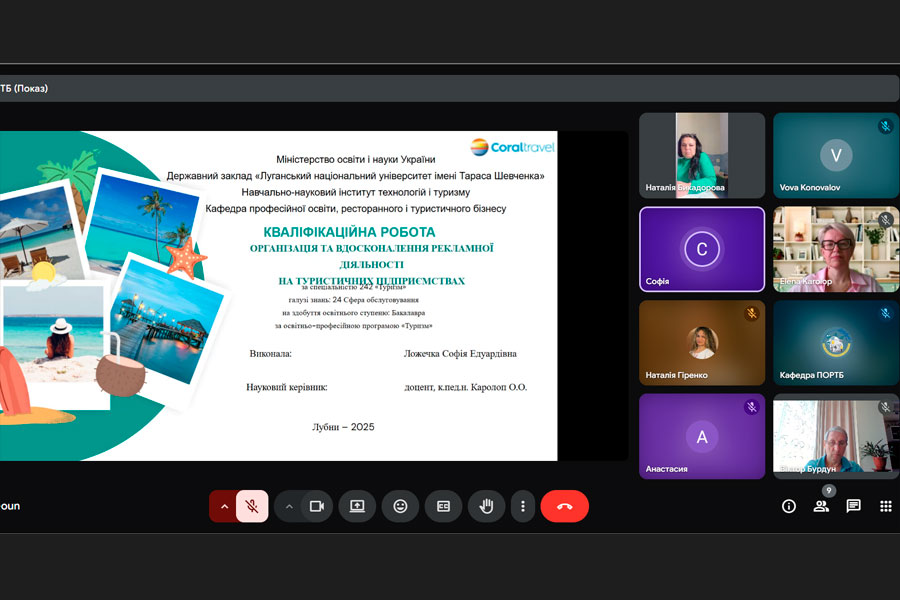The width and height of the screenshot is (900, 600).
Task: Click the Coral travel logo on the slide
Action: tap(513, 147)
